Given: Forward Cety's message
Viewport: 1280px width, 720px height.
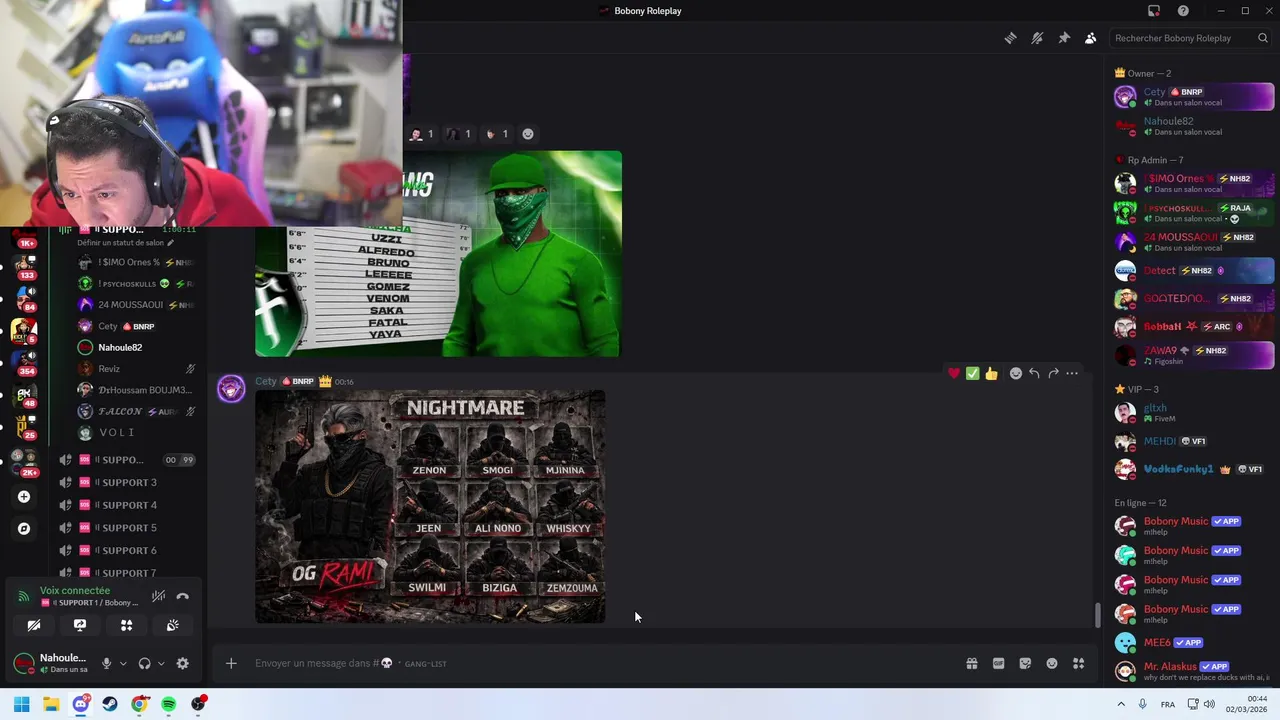Looking at the screenshot, I should tap(1053, 373).
